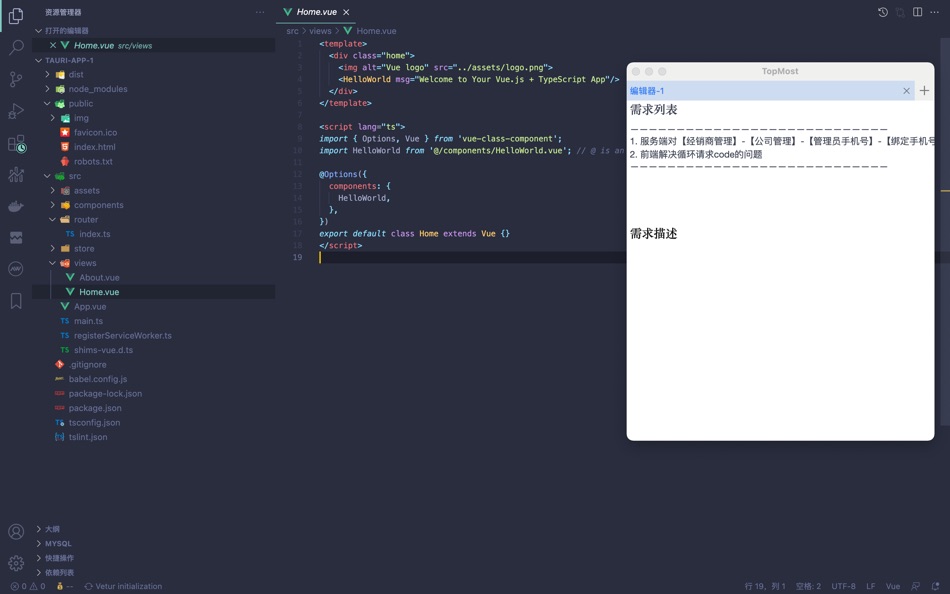Open the Manage settings gear icon
This screenshot has height=594, width=950.
click(15, 562)
